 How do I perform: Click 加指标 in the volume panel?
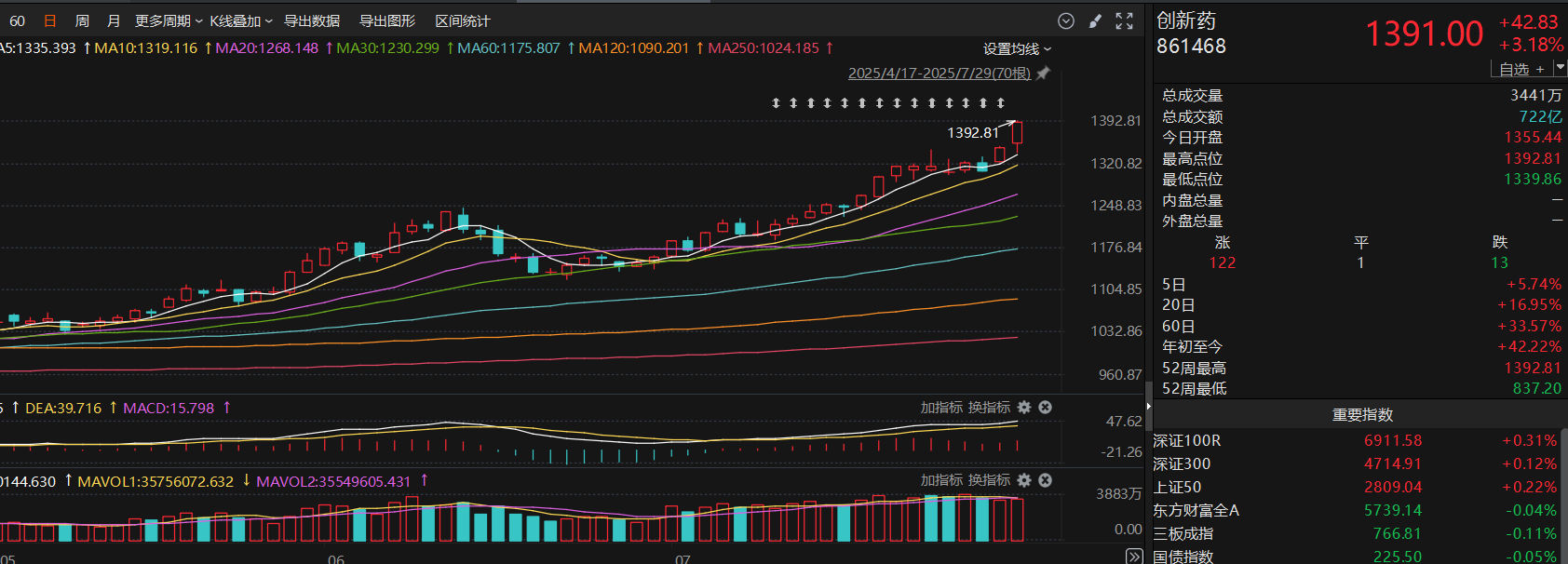[x=941, y=480]
